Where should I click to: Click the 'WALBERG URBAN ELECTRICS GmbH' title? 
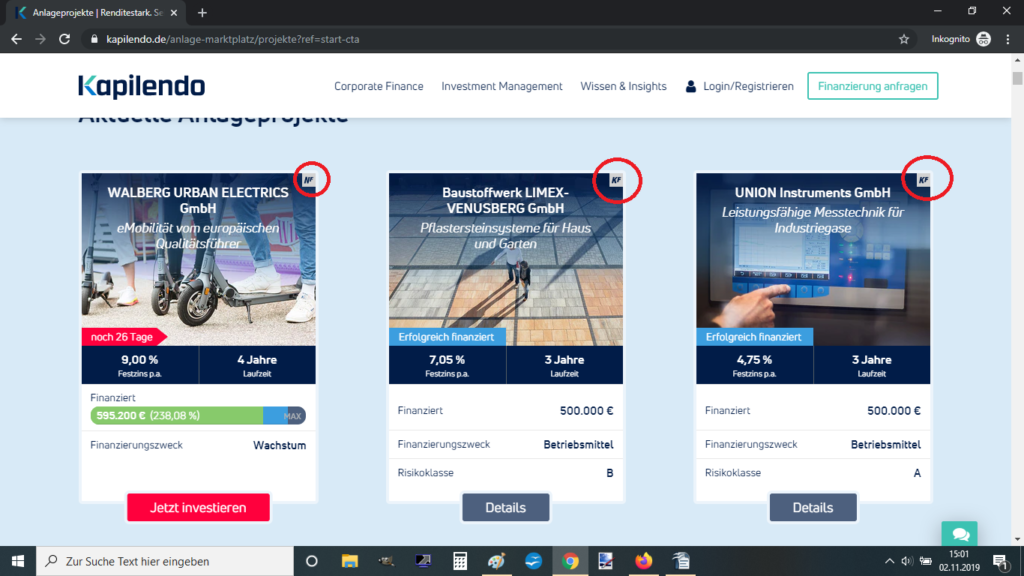click(198, 200)
